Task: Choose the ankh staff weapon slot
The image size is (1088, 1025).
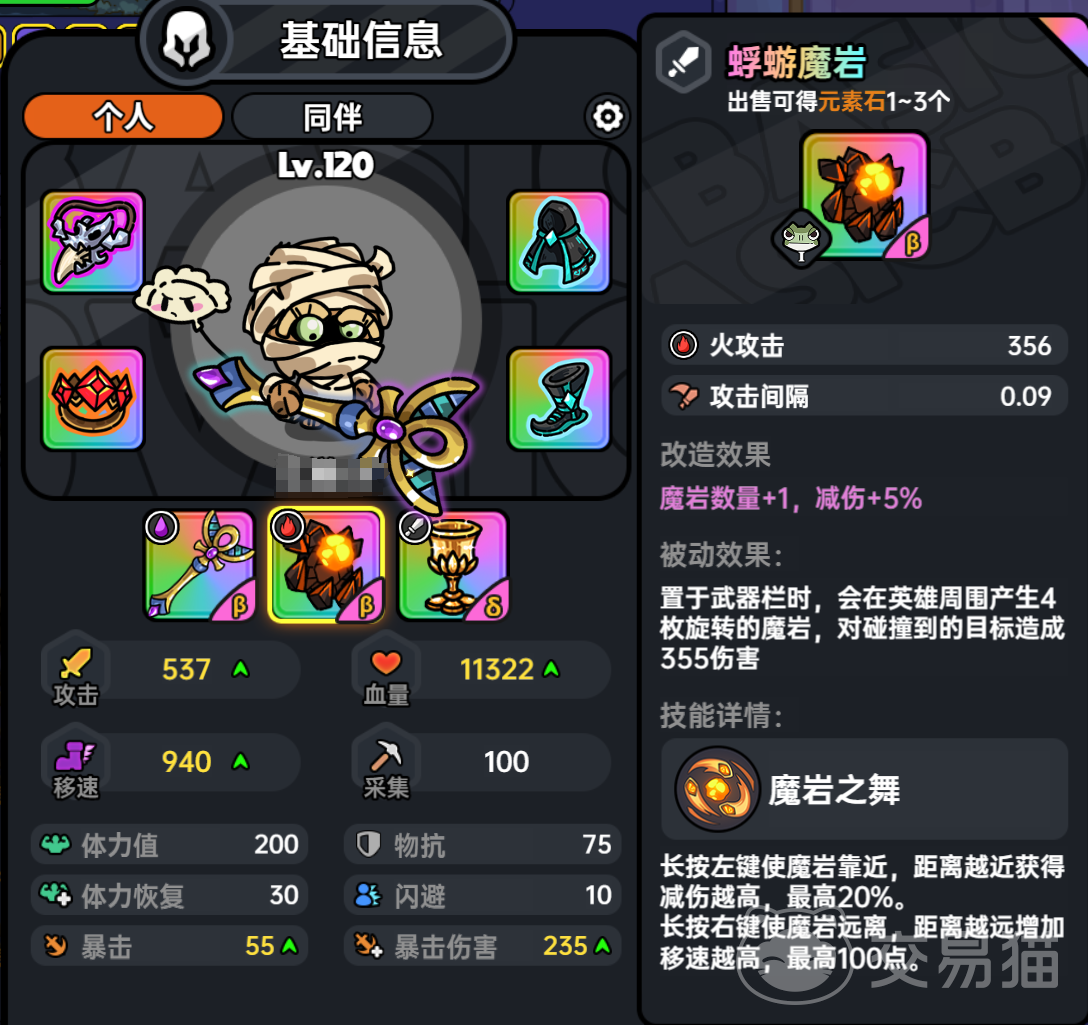Action: click(199, 565)
